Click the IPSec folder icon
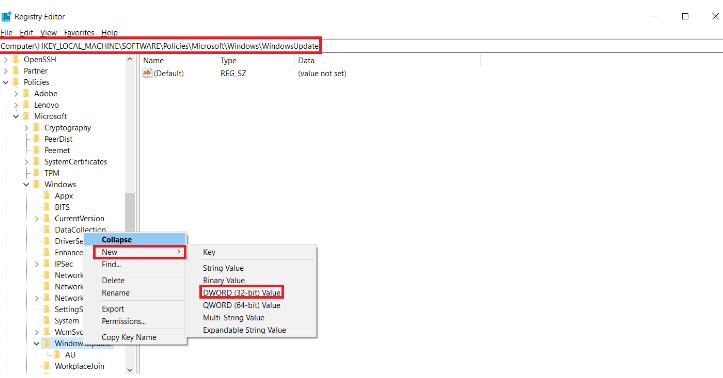 [47, 264]
